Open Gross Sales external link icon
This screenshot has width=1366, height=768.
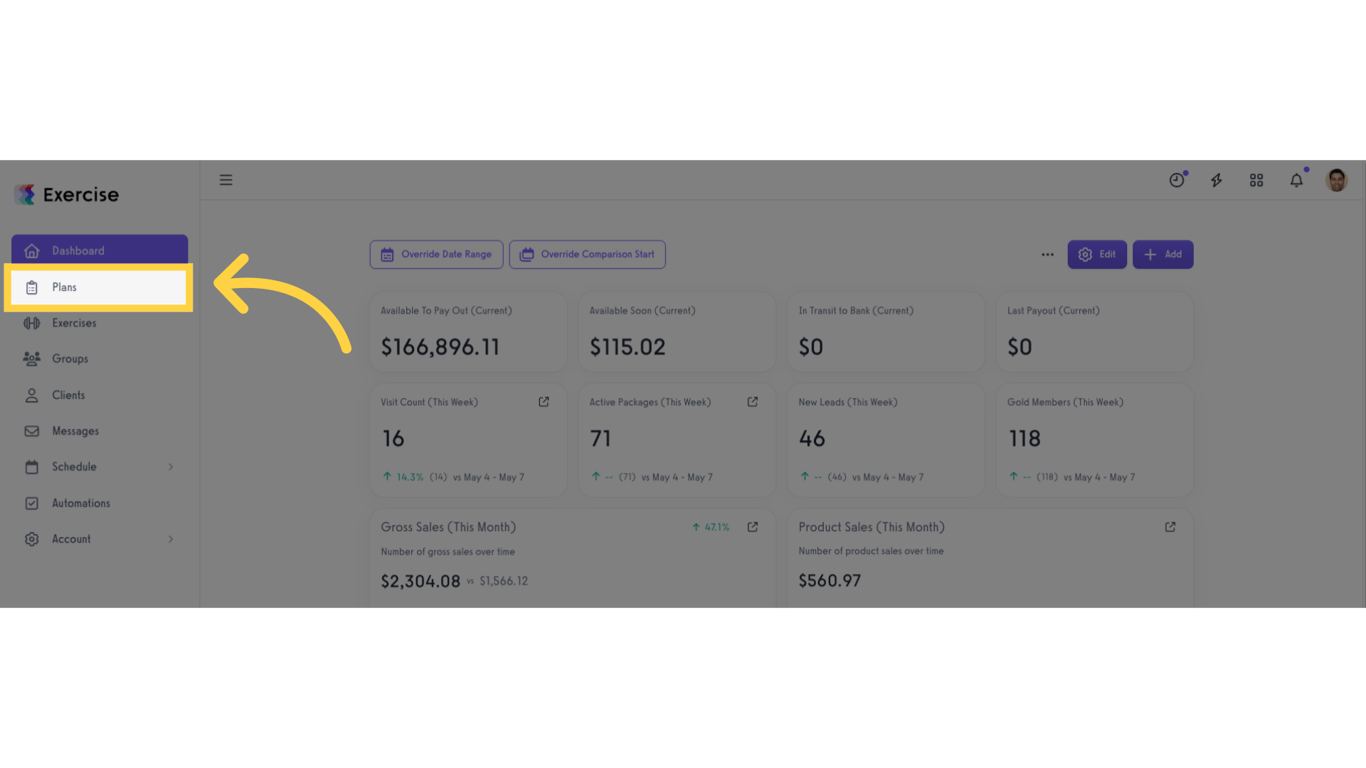[753, 527]
